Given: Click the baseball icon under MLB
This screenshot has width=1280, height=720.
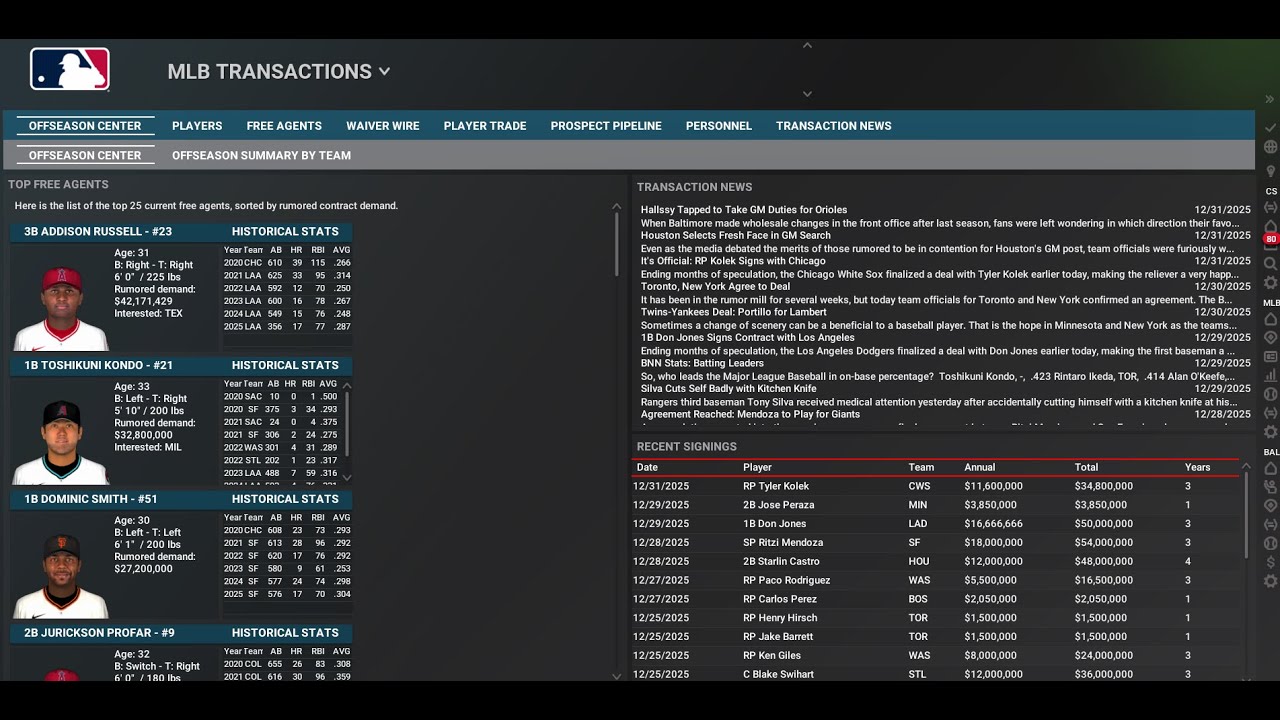Looking at the screenshot, I should coord(1271,394).
